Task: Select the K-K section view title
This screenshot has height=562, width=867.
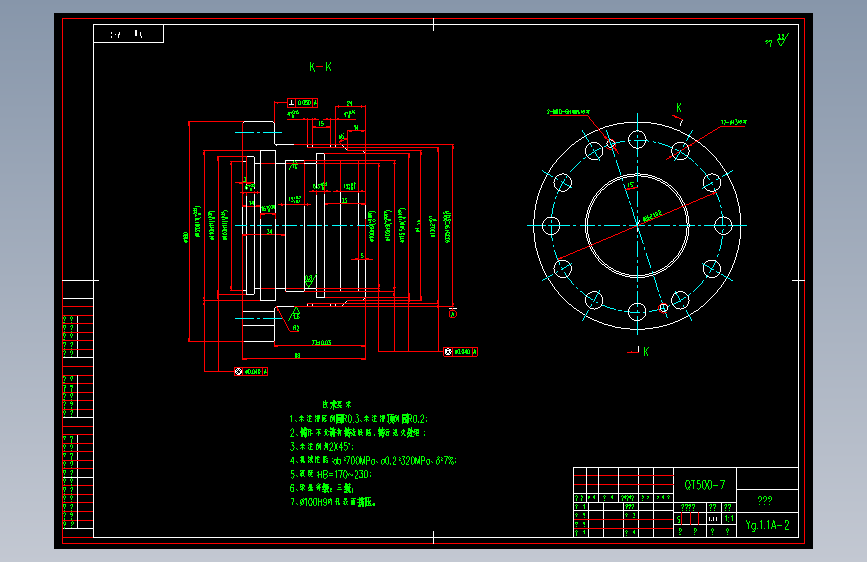Action: [321, 67]
